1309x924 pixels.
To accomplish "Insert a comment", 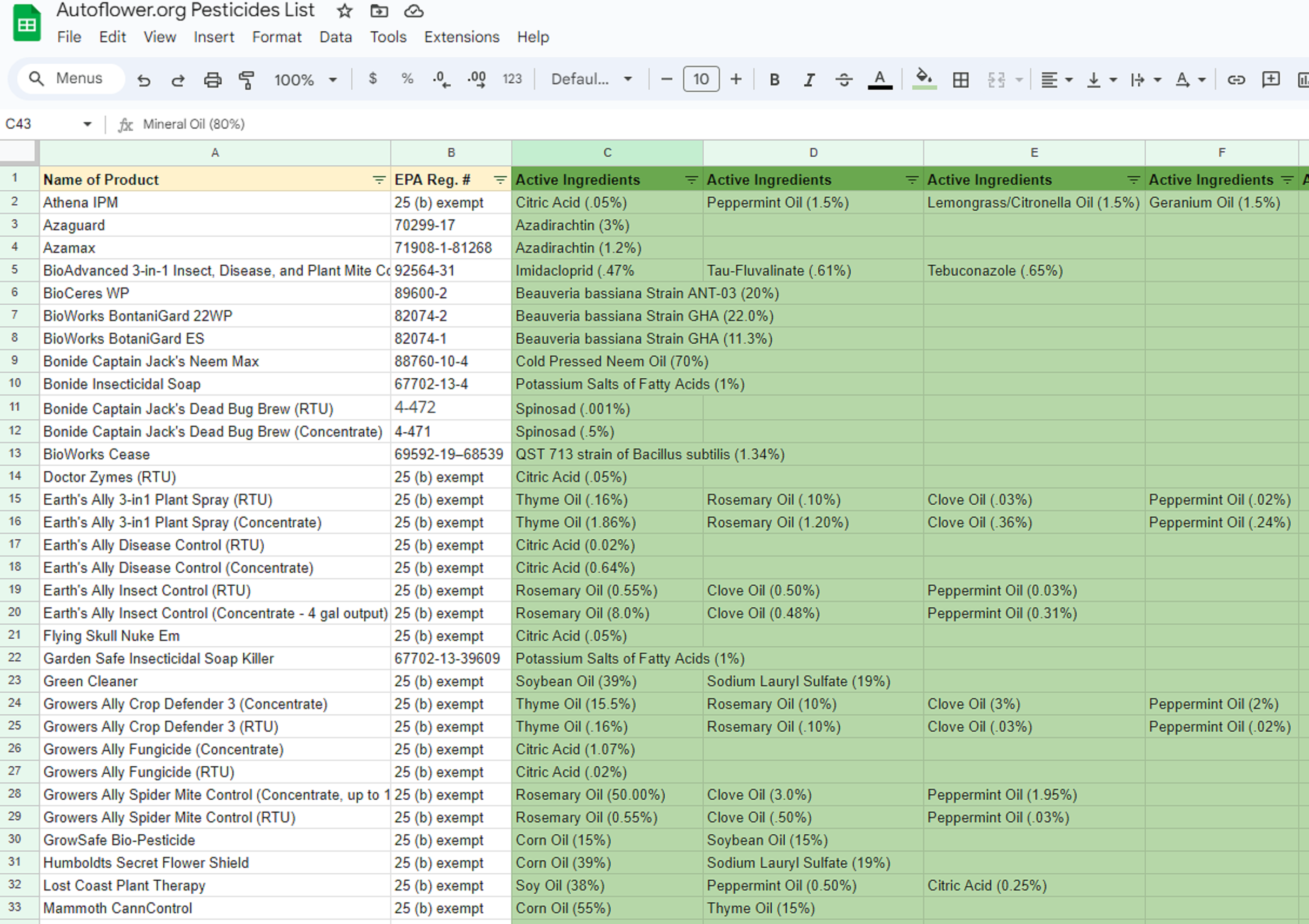I will tap(1271, 79).
